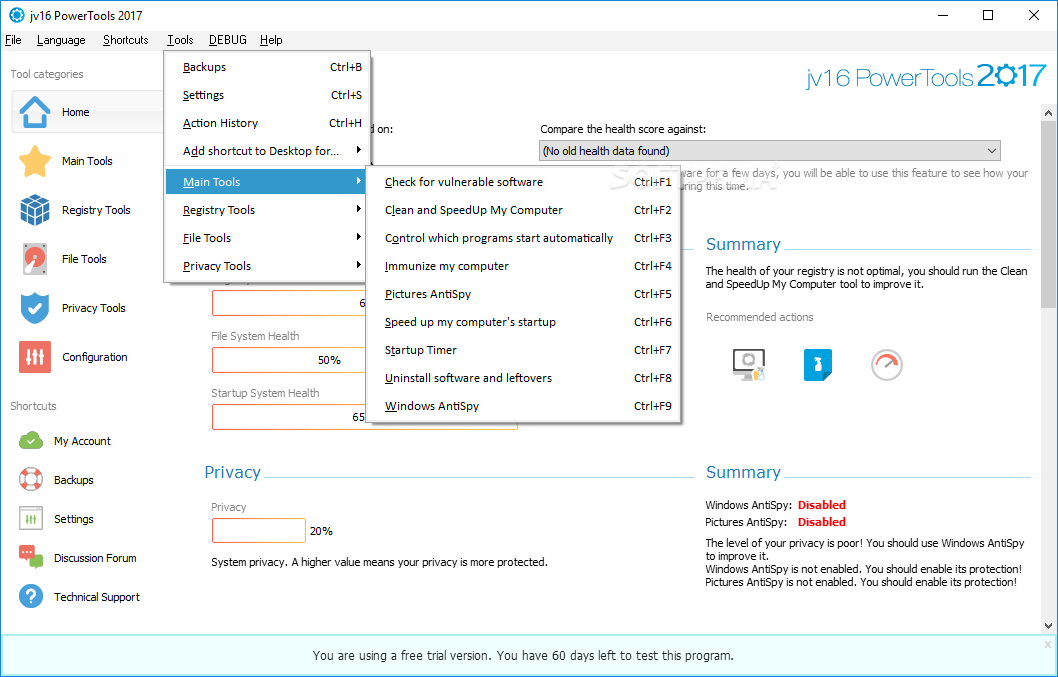The height and width of the screenshot is (677, 1058).
Task: Choose Main Tools in the Tools menu
Action: coord(267,182)
